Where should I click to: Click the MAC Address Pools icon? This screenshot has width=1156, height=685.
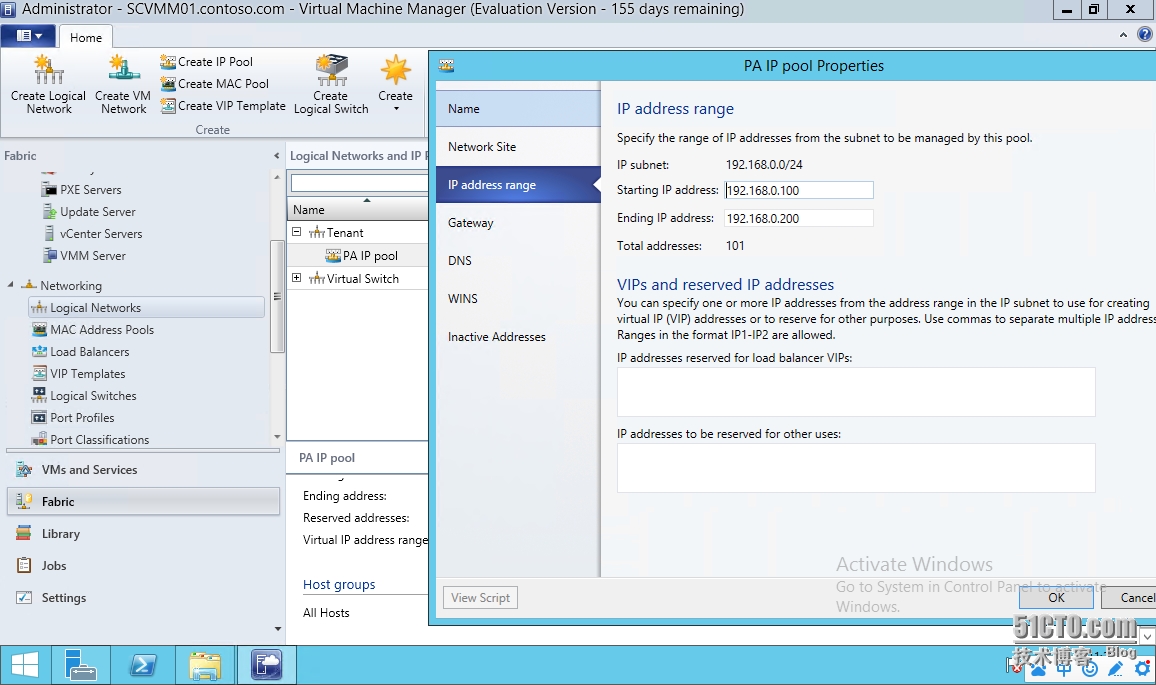pos(39,330)
